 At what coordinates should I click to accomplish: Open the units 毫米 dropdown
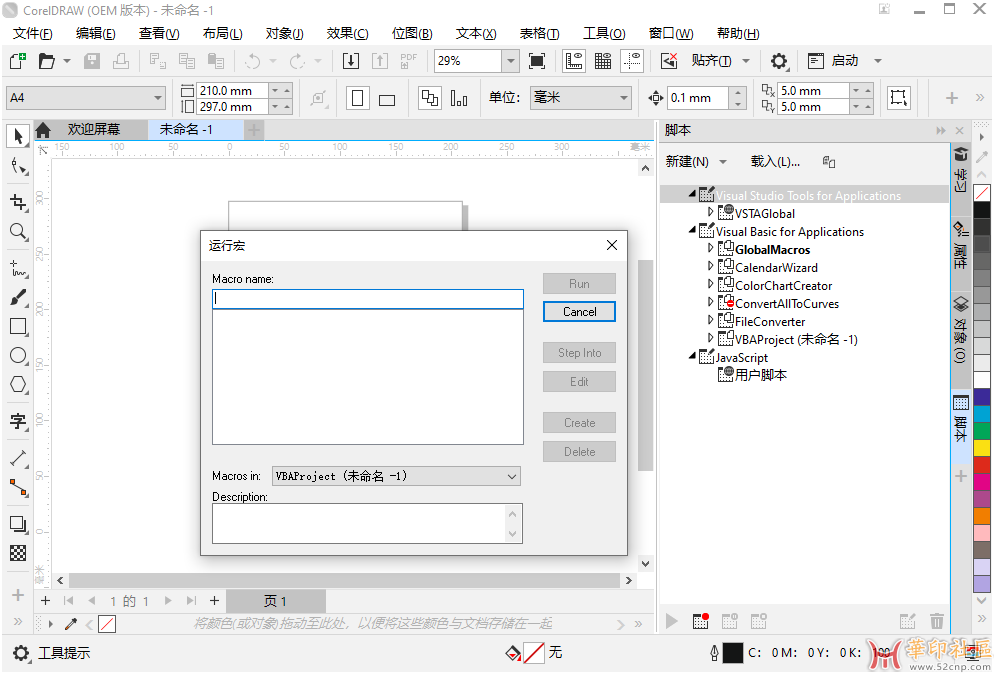pyautogui.click(x=624, y=98)
